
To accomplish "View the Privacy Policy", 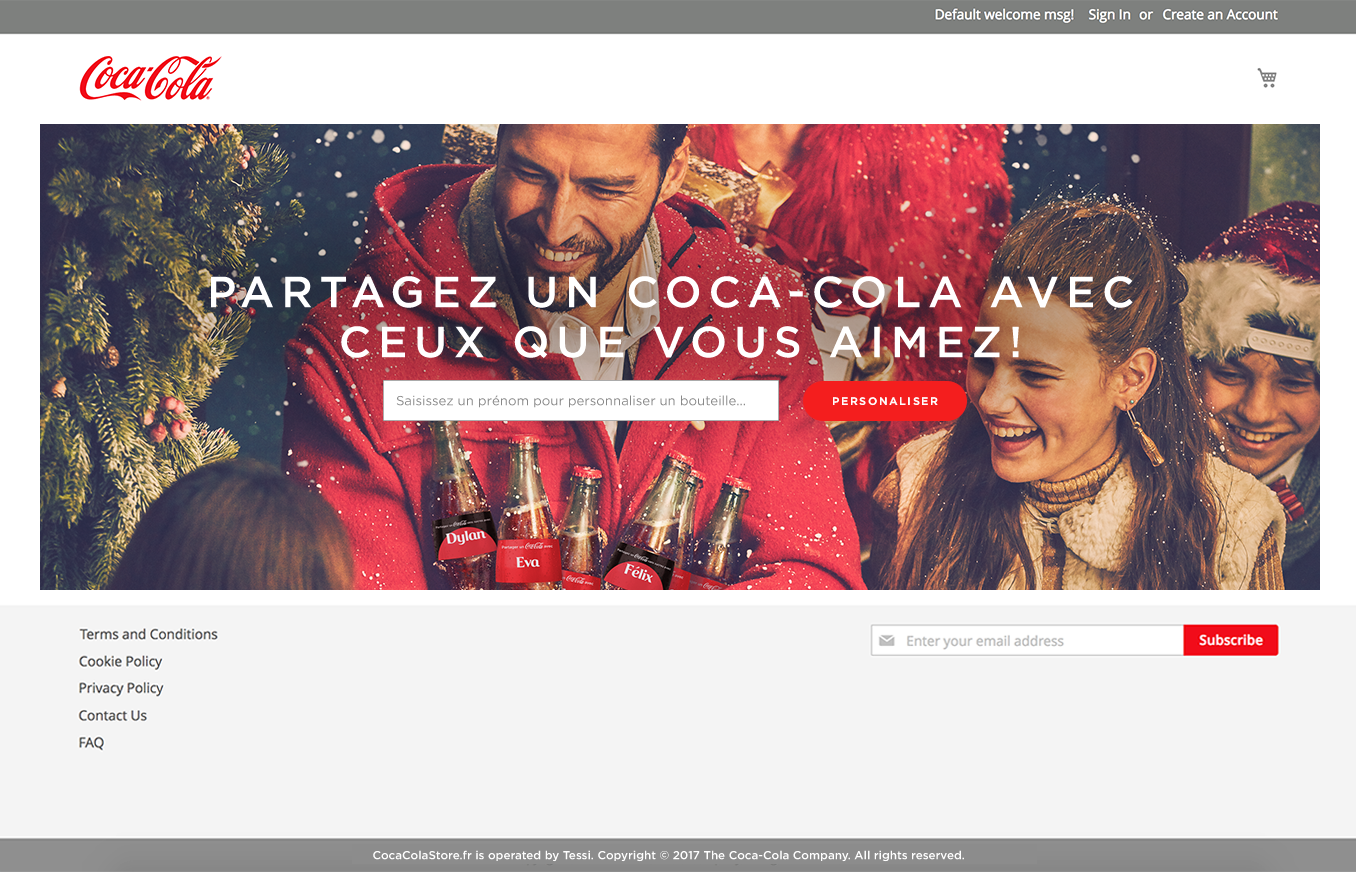I will click(120, 688).
